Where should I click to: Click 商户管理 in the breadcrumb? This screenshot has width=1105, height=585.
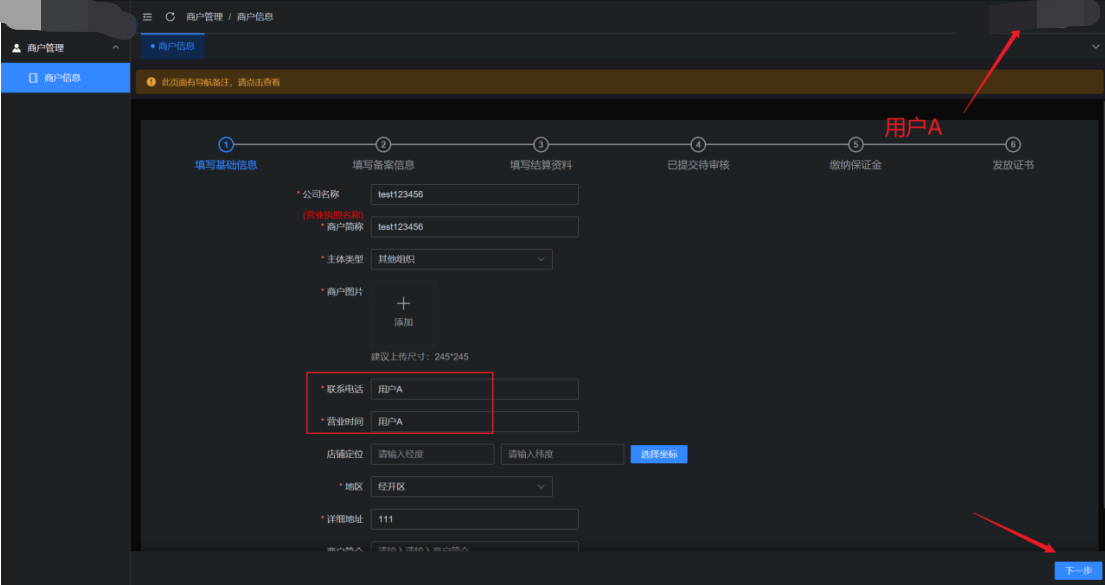point(204,17)
